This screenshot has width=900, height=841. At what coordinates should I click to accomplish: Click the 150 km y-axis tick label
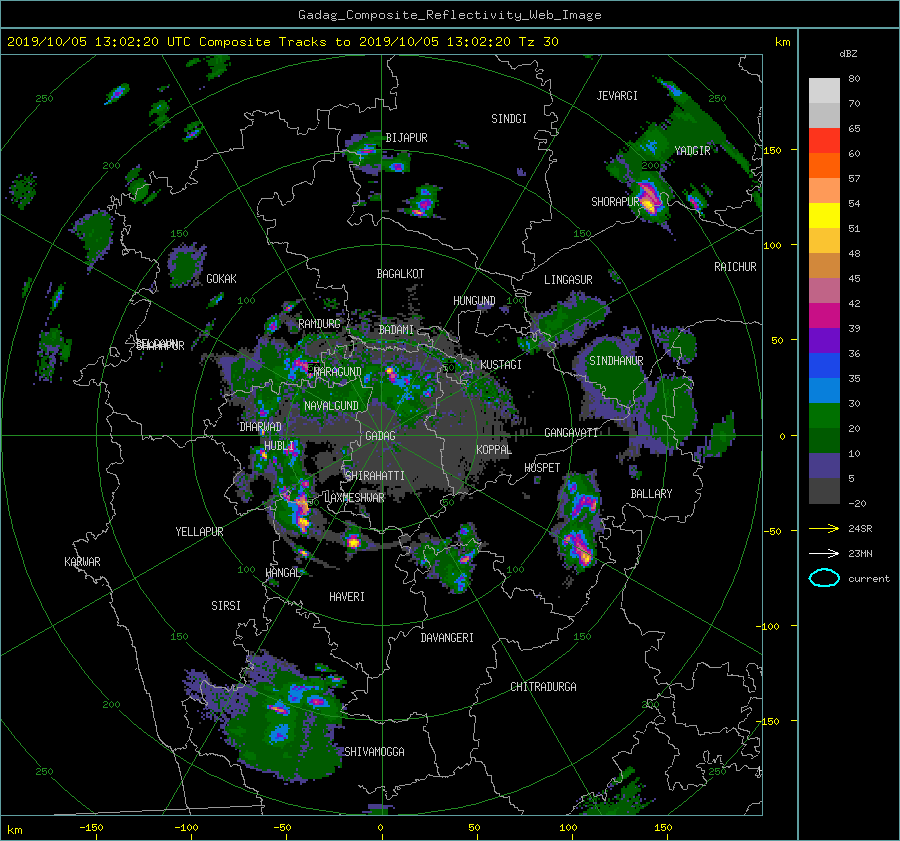tap(772, 150)
